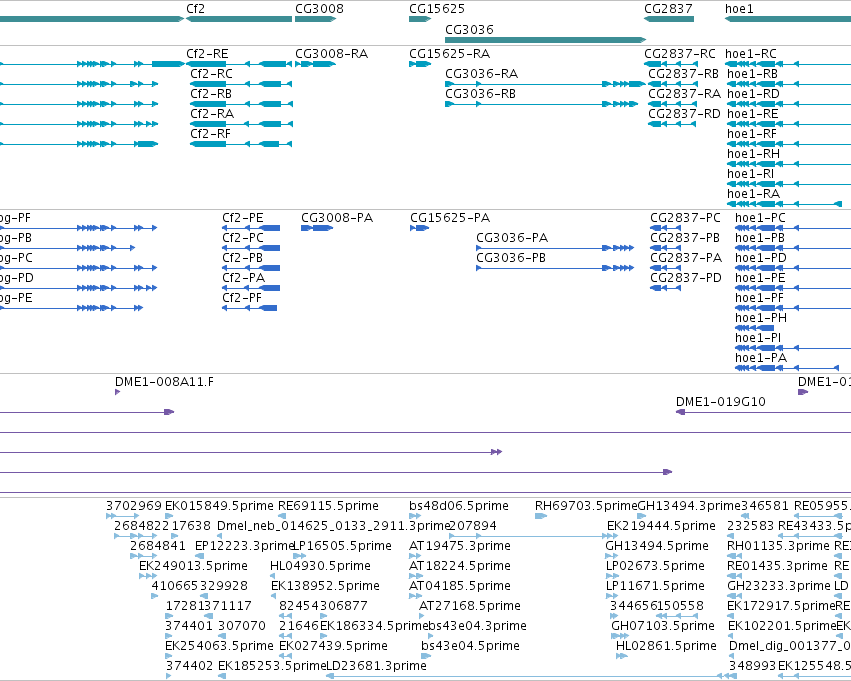Select the CG3008-RA transcript label

pos(332,54)
